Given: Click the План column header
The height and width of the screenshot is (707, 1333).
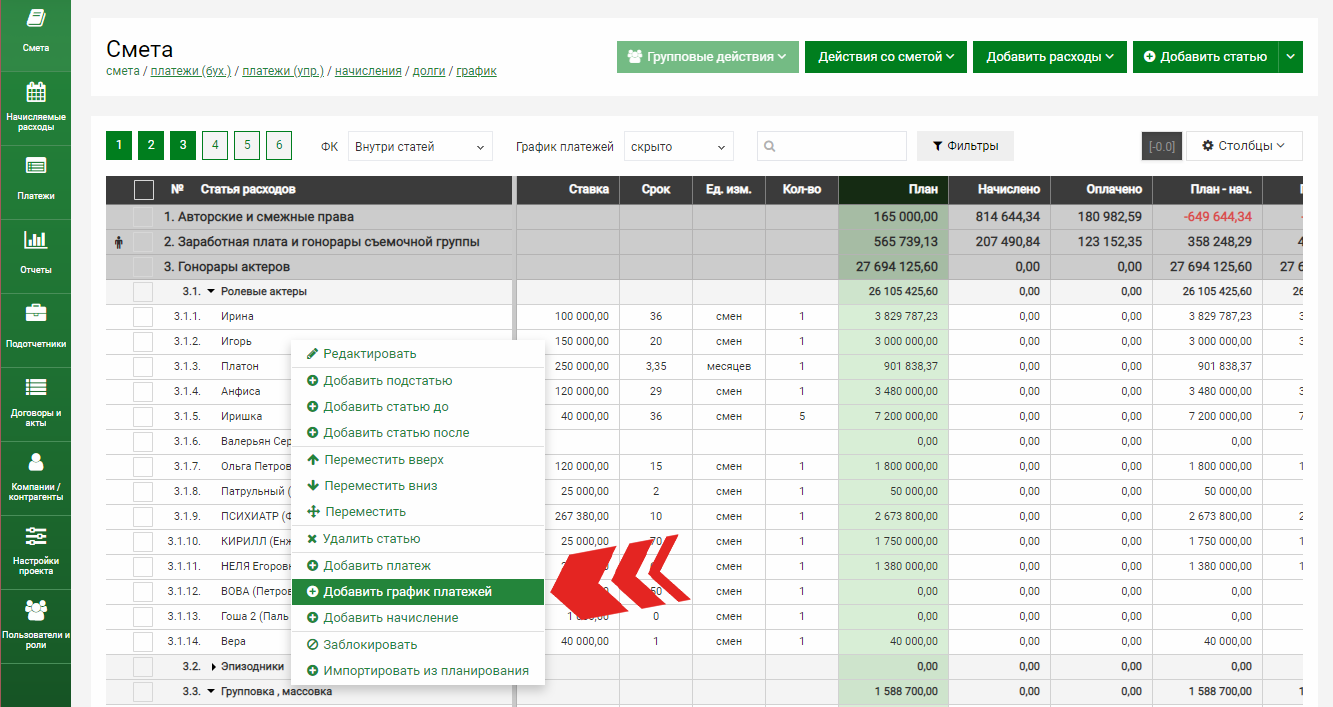Looking at the screenshot, I should 893,190.
